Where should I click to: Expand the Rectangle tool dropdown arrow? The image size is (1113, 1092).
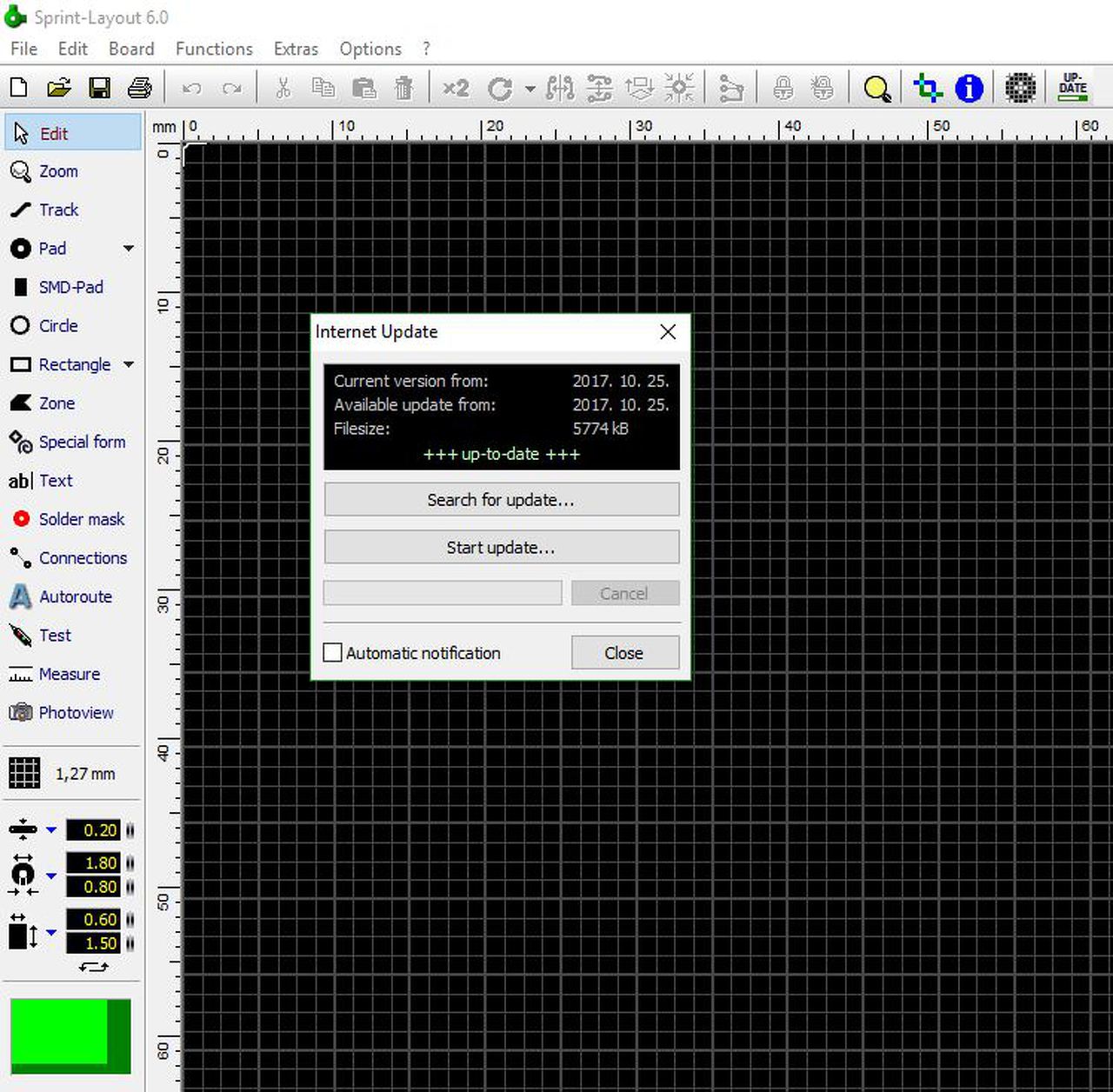click(x=129, y=364)
